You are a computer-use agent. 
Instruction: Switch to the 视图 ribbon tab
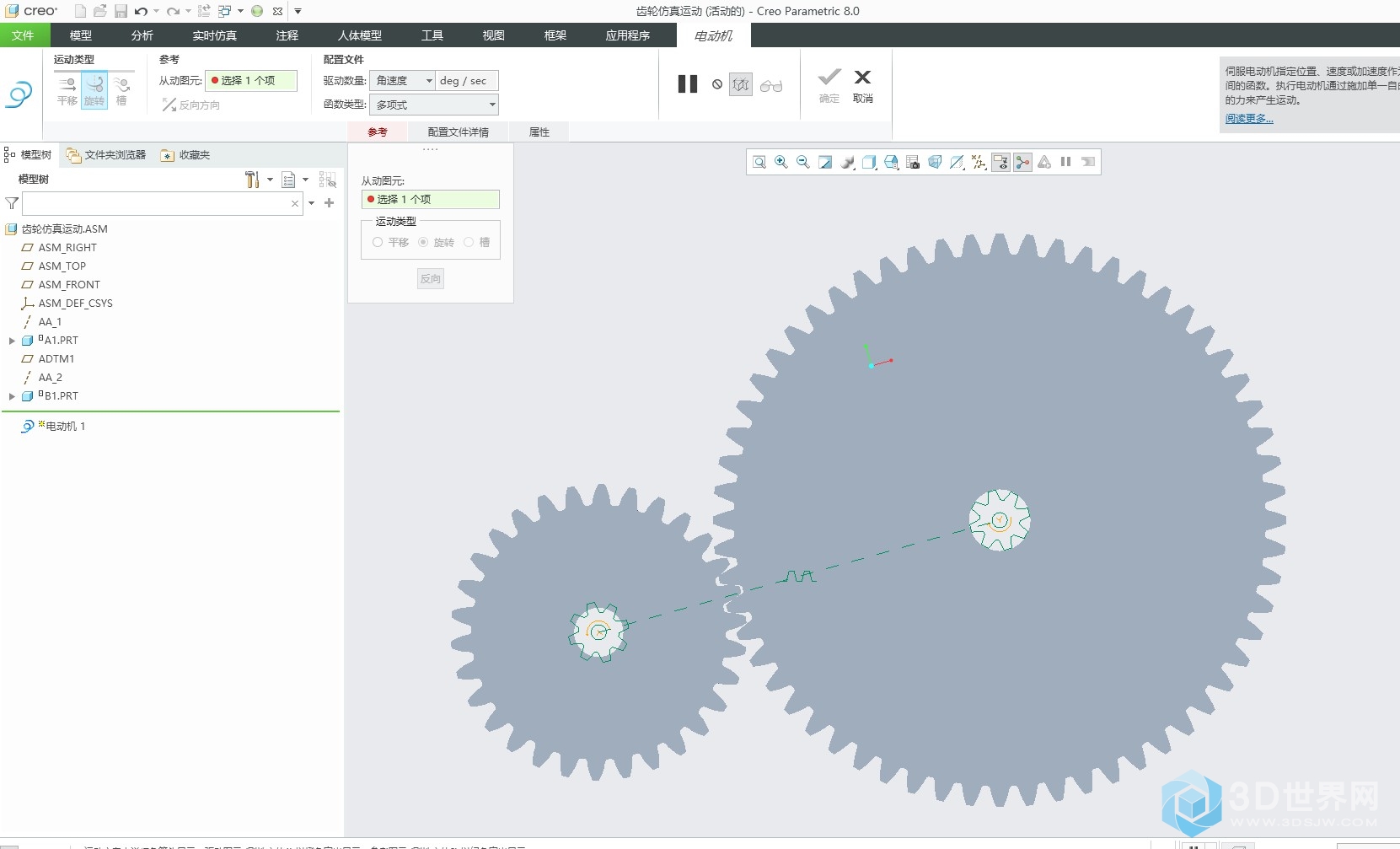click(494, 35)
